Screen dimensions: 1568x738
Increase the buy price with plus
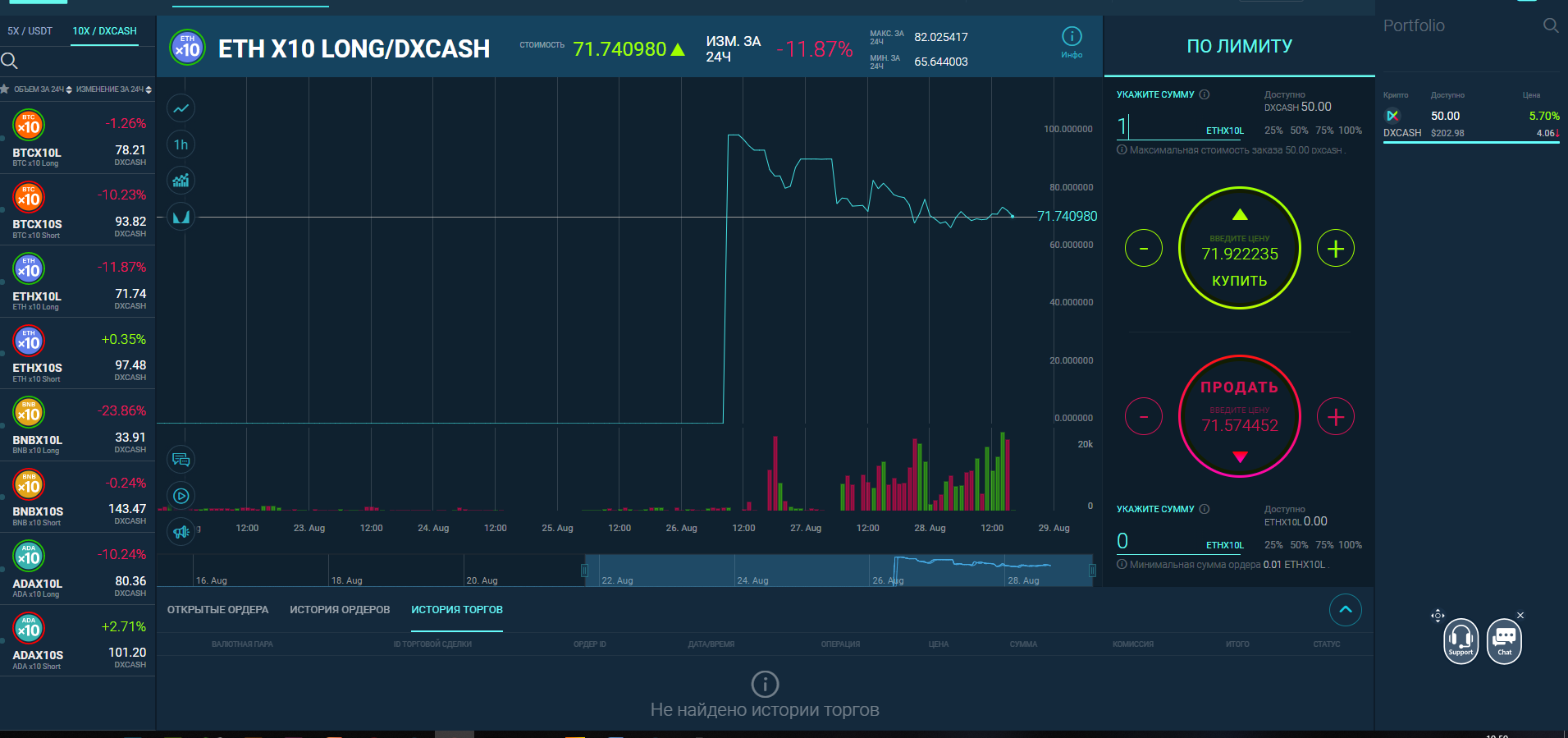(x=1336, y=248)
